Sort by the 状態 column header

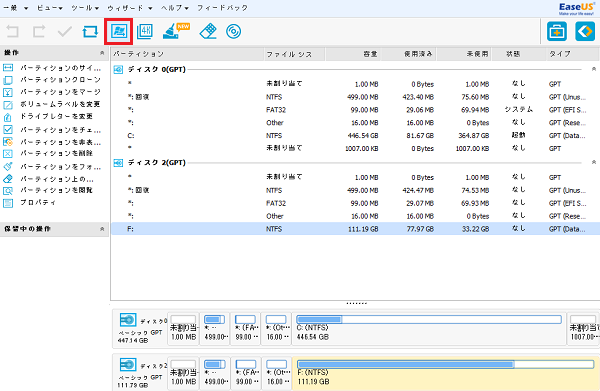(518, 54)
